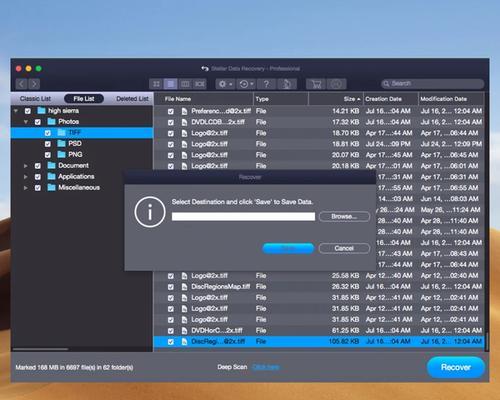This screenshot has width=500, height=400.
Task: Uncheck the Miscellaneous folder checkbox
Action: (x=38, y=188)
